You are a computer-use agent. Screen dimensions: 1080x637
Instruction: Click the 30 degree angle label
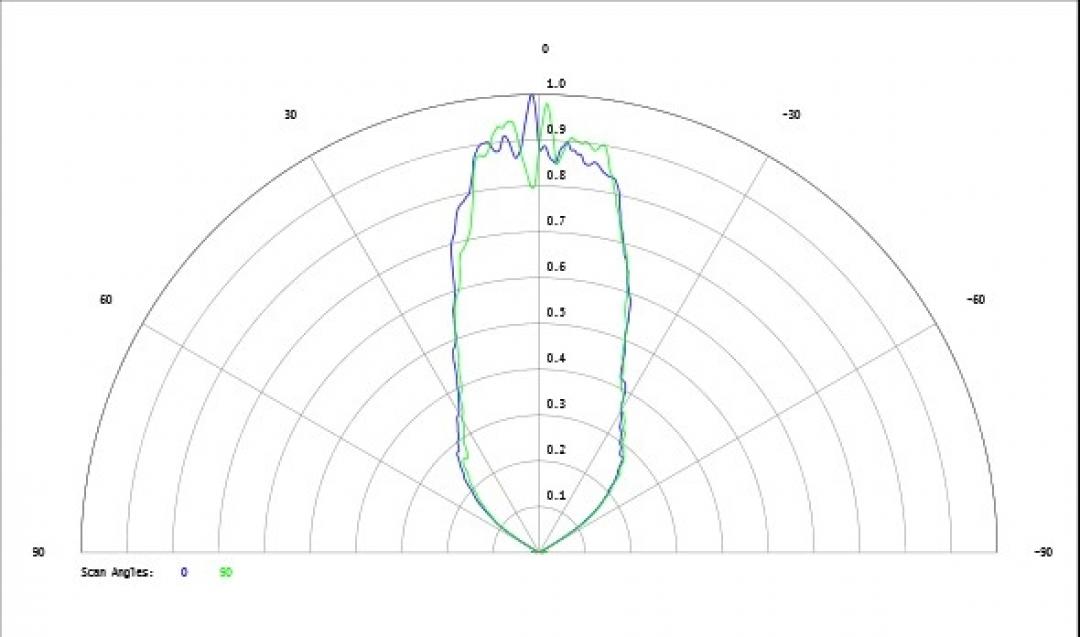290,115
